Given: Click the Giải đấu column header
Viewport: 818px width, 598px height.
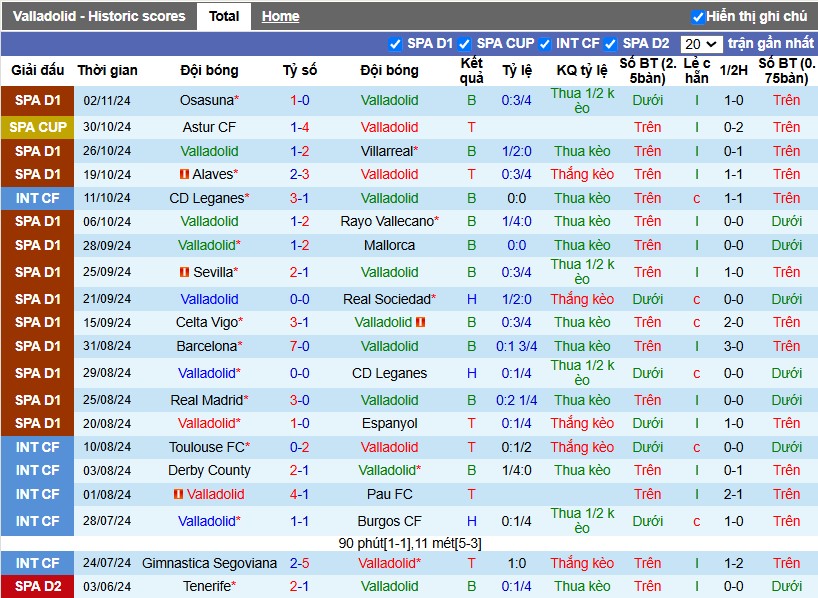Looking at the screenshot, I should click(x=38, y=70).
